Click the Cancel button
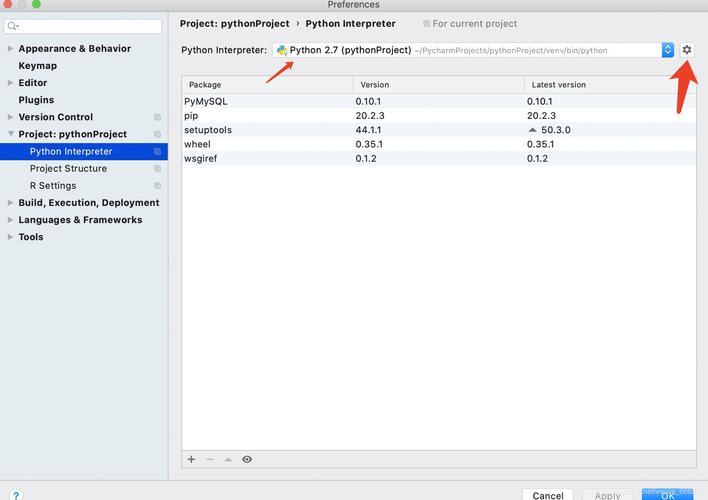The height and width of the screenshot is (500, 708). click(x=548, y=495)
